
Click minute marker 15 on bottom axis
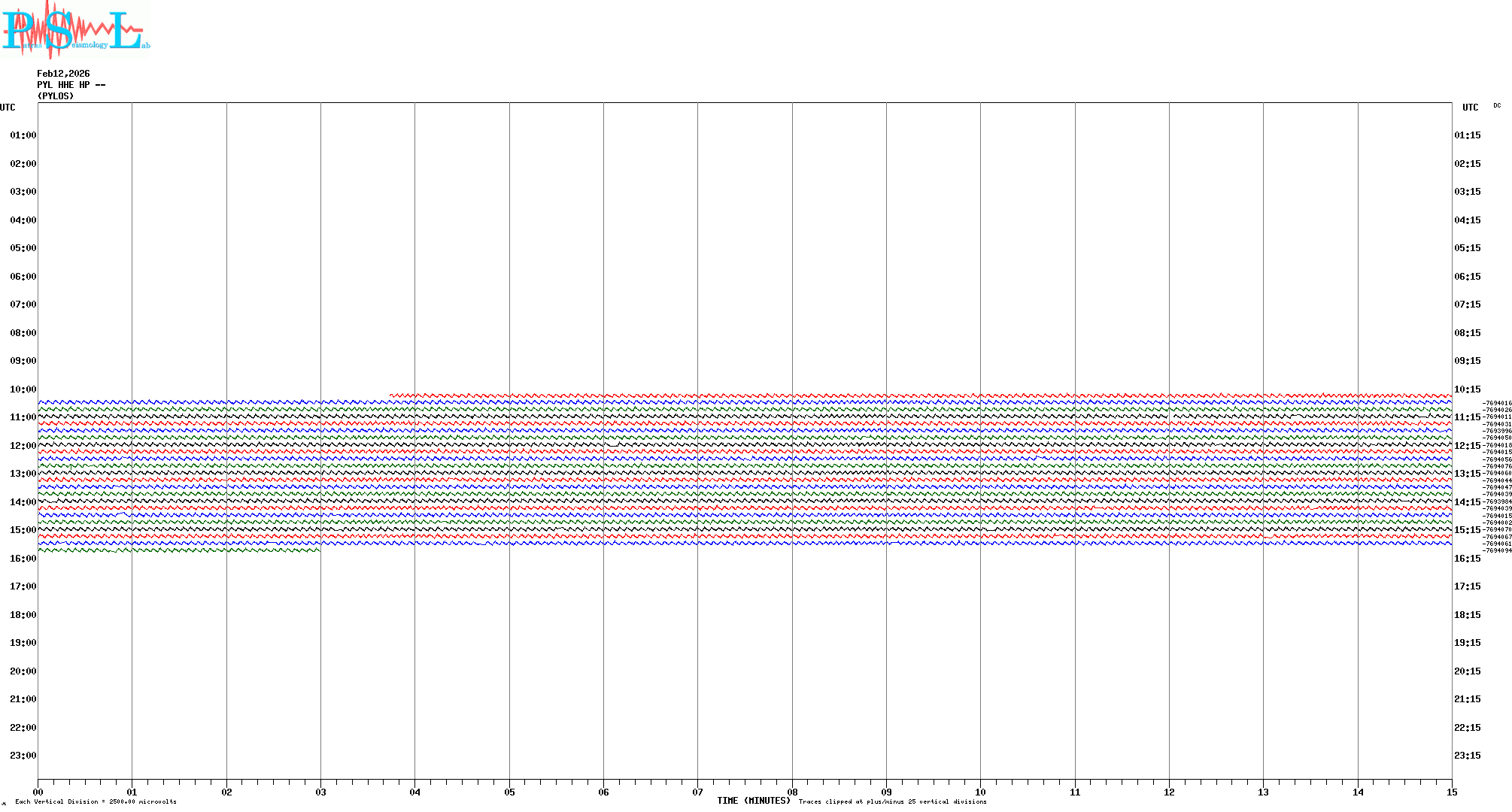(1451, 792)
